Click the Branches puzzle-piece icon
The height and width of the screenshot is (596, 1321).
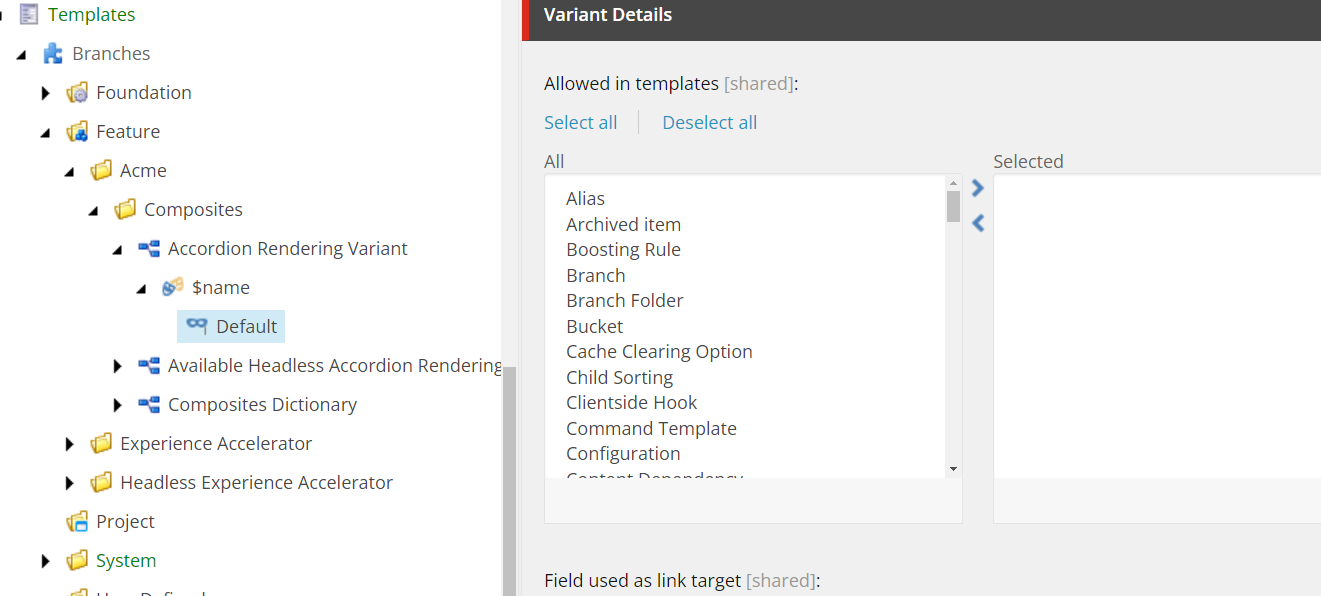pos(53,54)
